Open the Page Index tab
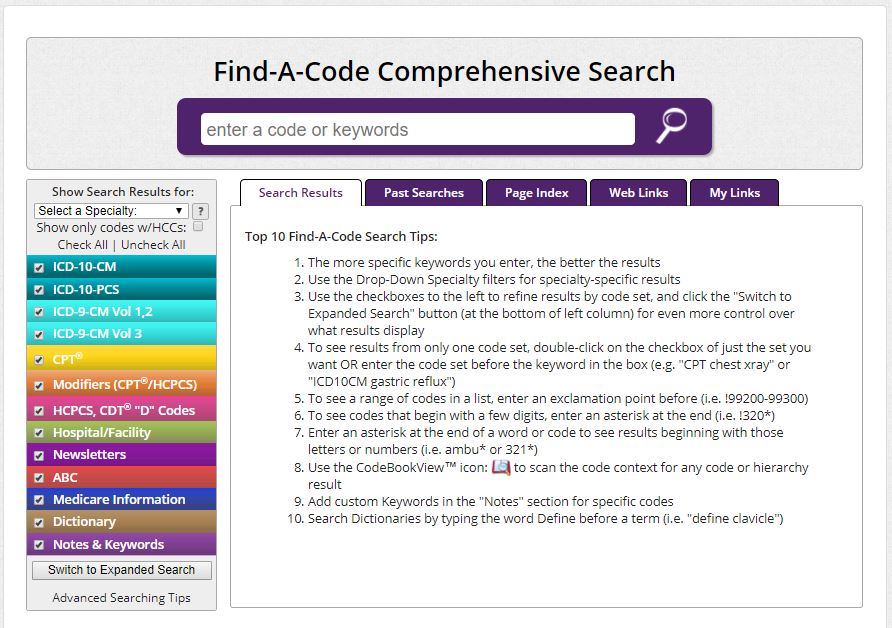892x628 pixels. 536,193
